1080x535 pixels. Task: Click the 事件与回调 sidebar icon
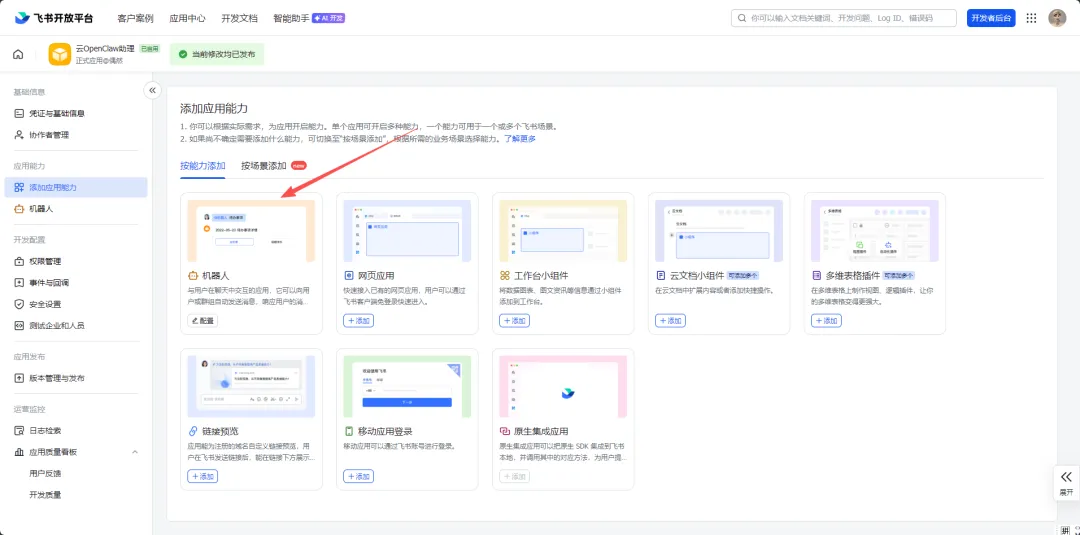pyautogui.click(x=19, y=283)
